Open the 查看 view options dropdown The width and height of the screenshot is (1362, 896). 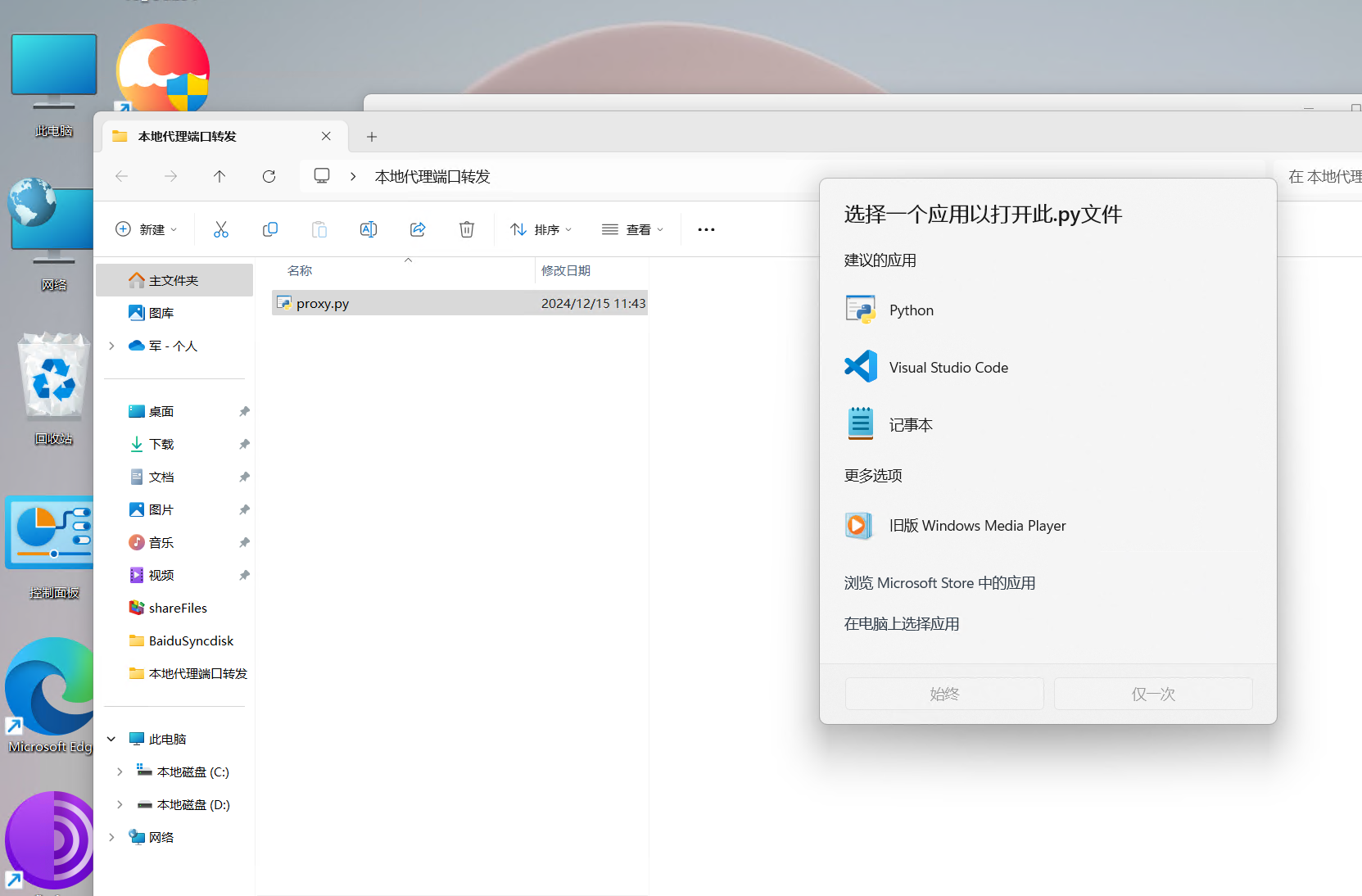coord(631,229)
